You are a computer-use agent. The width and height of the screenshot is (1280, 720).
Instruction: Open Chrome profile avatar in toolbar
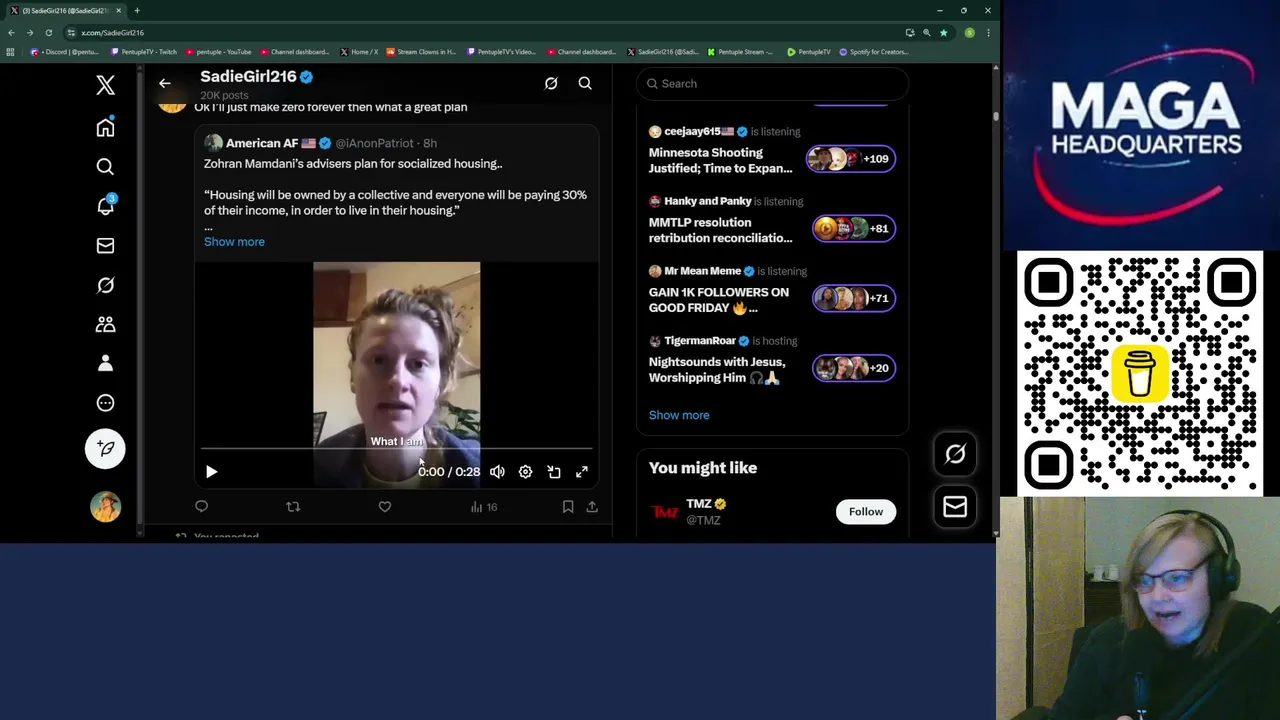tap(969, 32)
